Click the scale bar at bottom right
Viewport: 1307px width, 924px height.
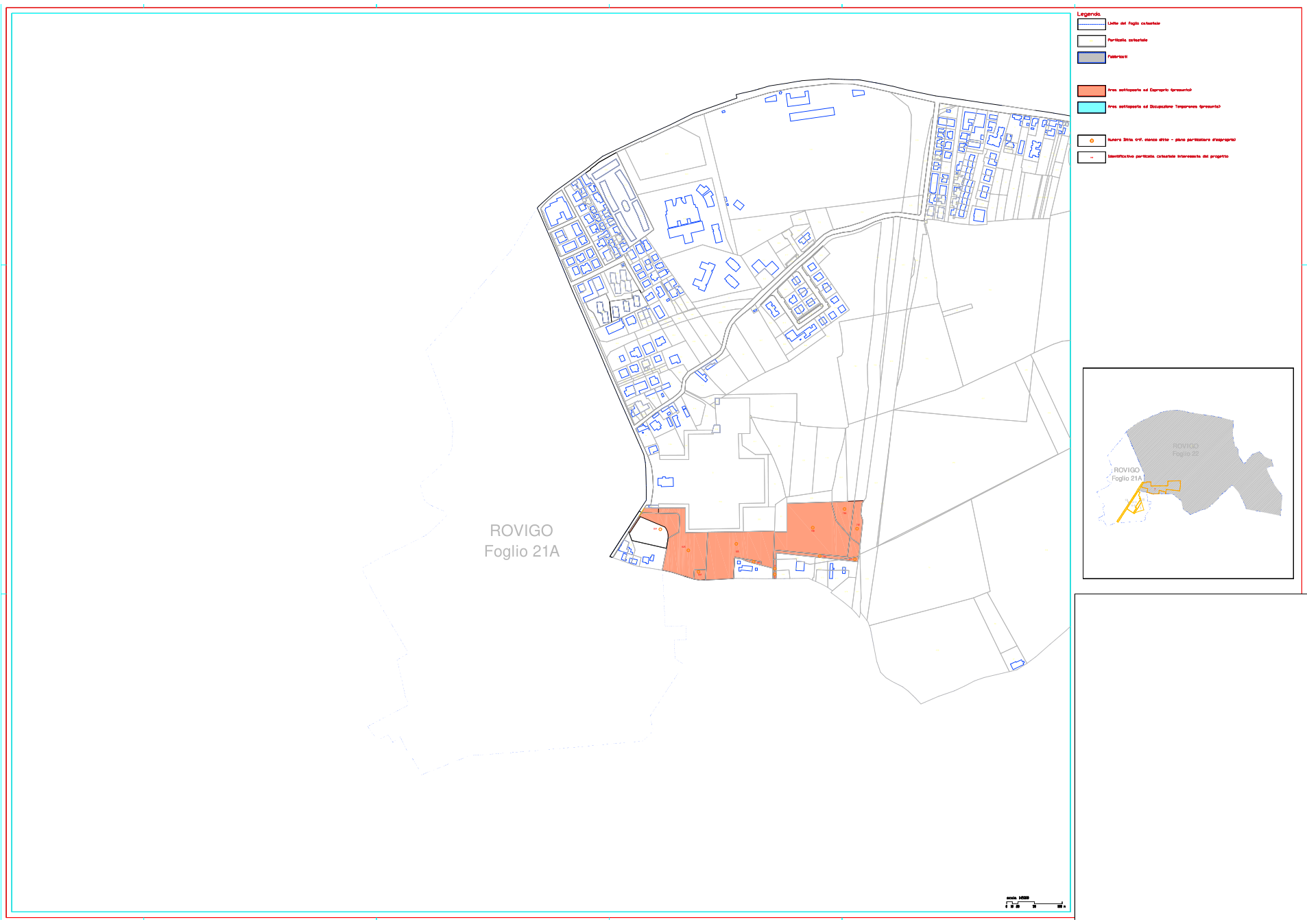tap(1035, 903)
